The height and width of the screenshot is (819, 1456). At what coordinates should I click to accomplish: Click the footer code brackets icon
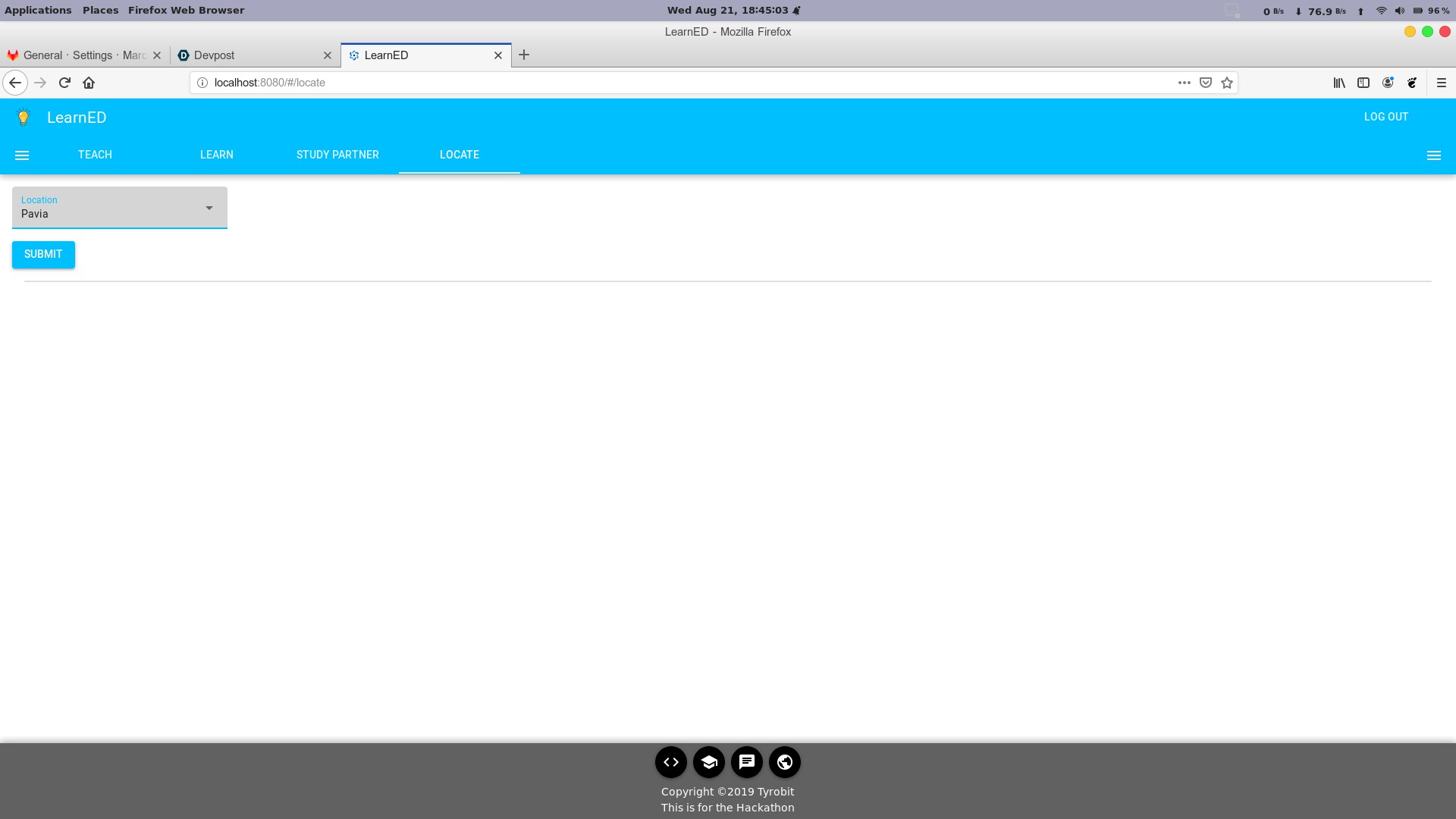(670, 762)
